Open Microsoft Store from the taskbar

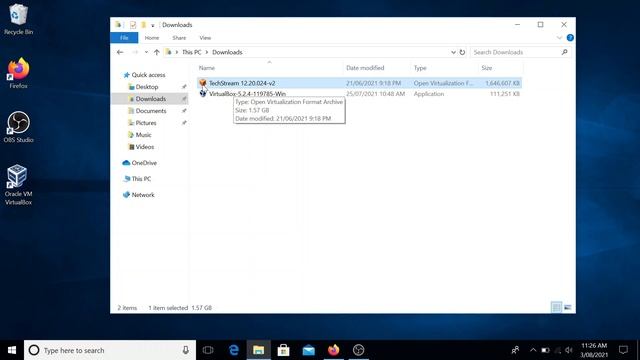pos(283,350)
